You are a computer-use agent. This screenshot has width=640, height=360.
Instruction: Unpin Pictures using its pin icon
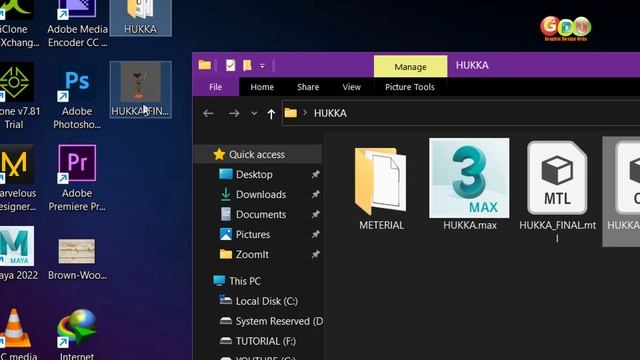[x=316, y=234]
